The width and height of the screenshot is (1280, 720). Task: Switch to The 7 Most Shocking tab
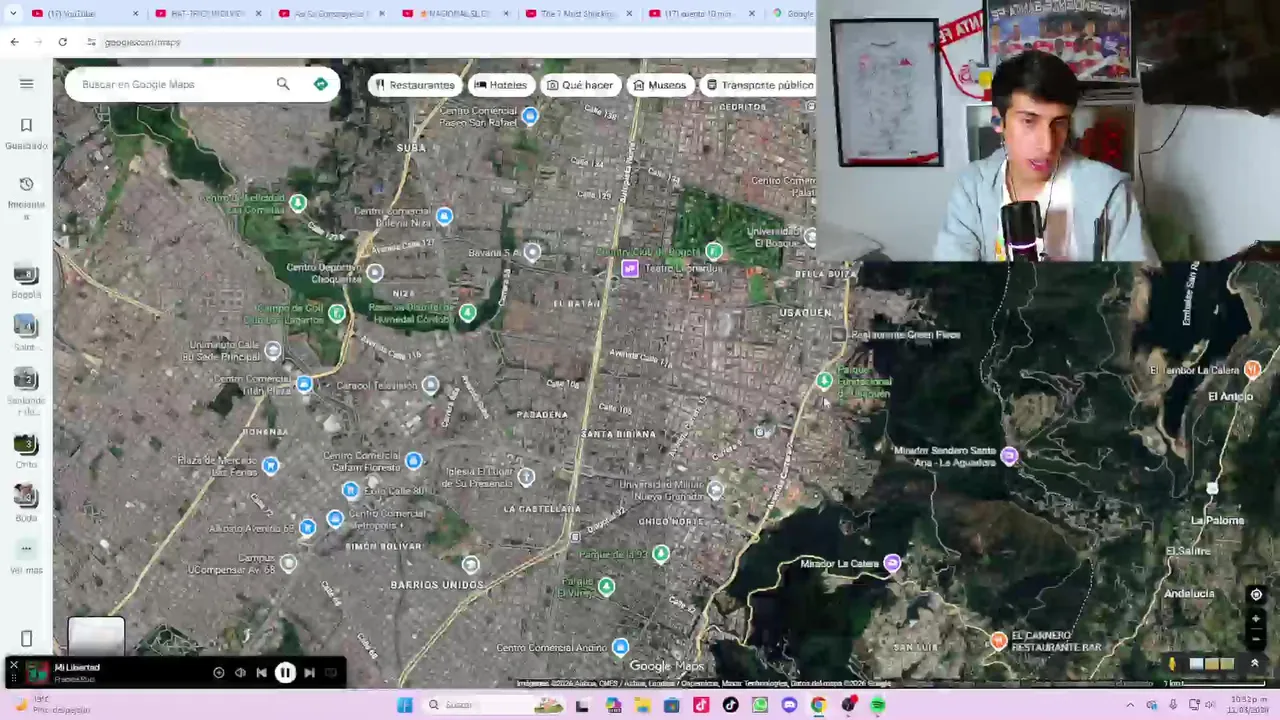(x=577, y=14)
